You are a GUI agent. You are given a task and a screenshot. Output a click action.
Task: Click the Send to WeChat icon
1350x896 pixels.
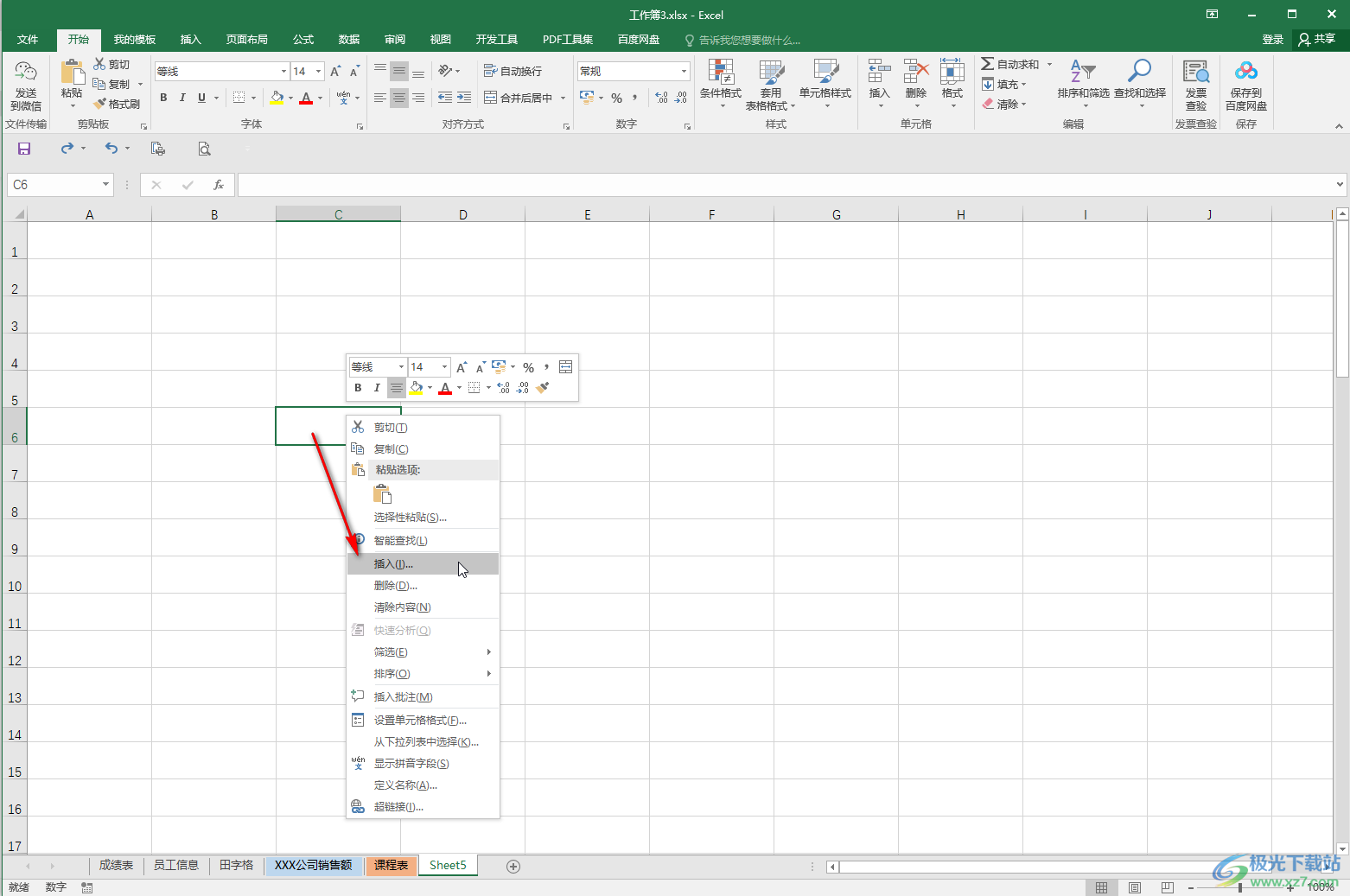[x=26, y=72]
